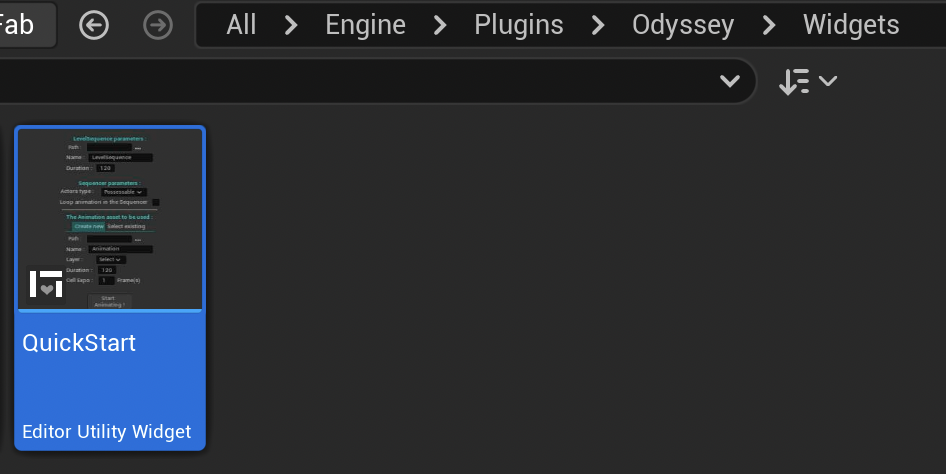This screenshot has height=474, width=946.
Task: Expand the chevron after the All breadcrumb
Action: click(291, 25)
